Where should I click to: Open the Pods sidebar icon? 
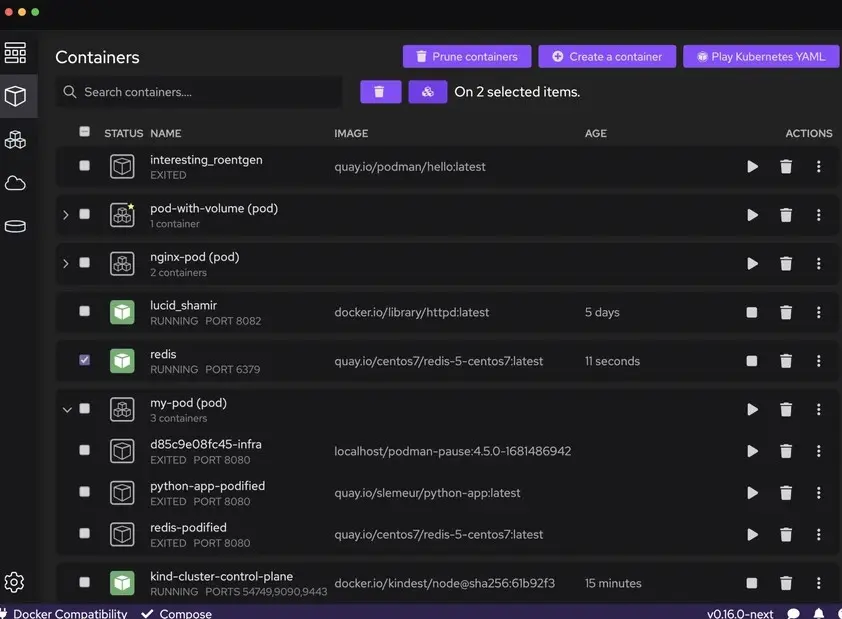[x=15, y=140]
